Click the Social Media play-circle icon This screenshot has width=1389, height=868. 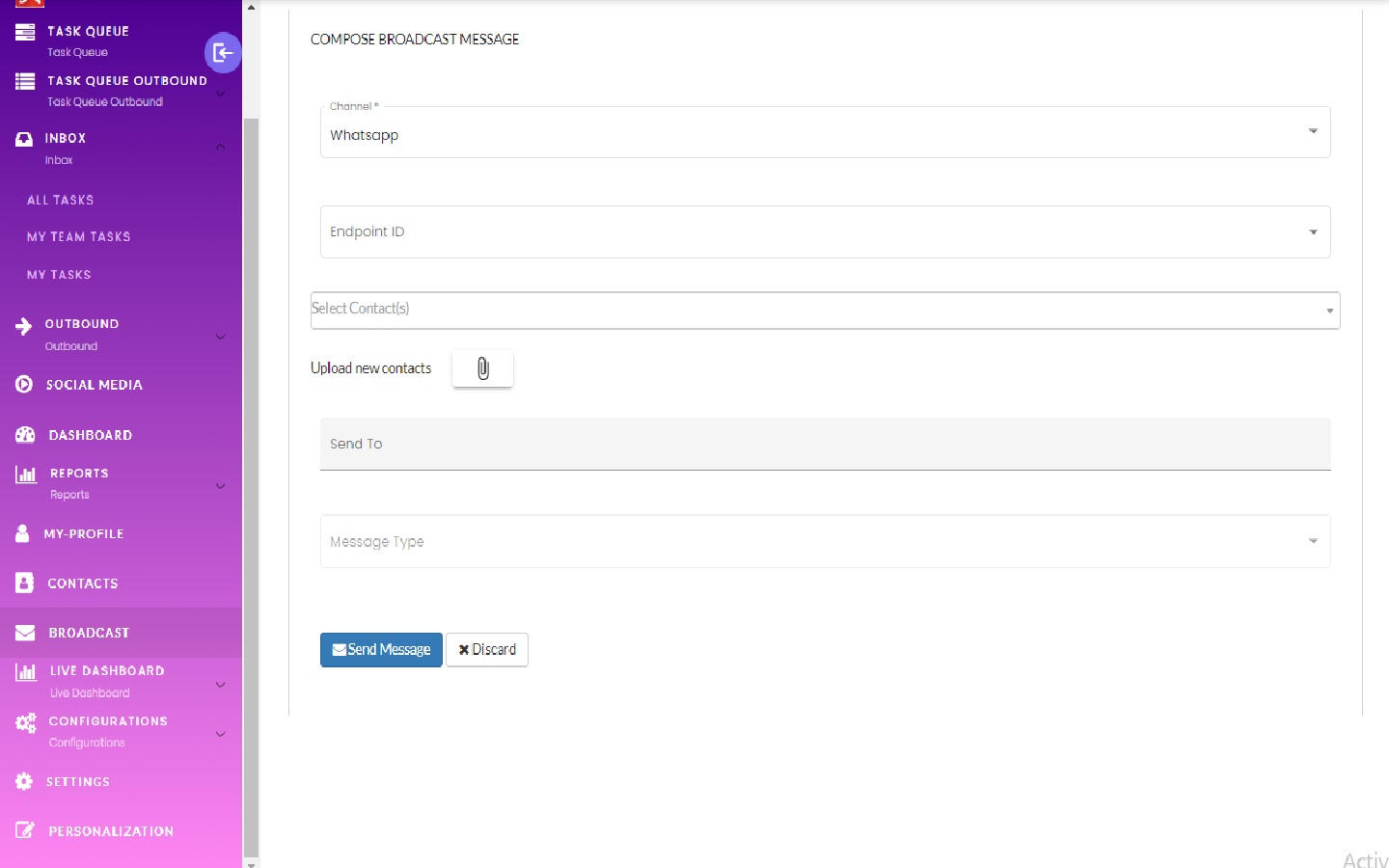[24, 385]
